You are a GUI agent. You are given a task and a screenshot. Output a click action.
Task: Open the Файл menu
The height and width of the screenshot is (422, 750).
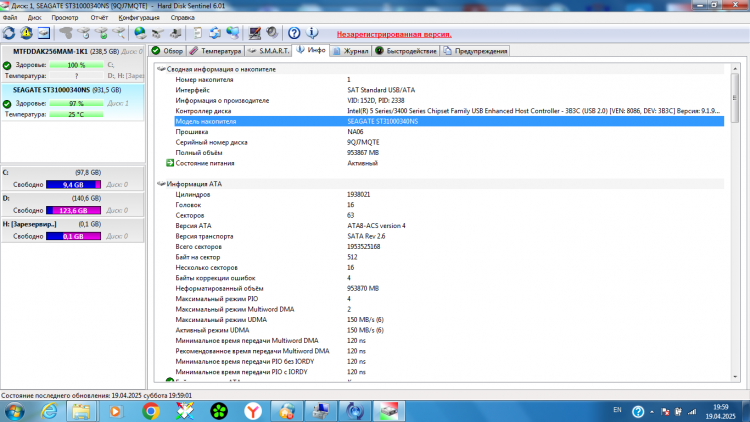(10, 18)
